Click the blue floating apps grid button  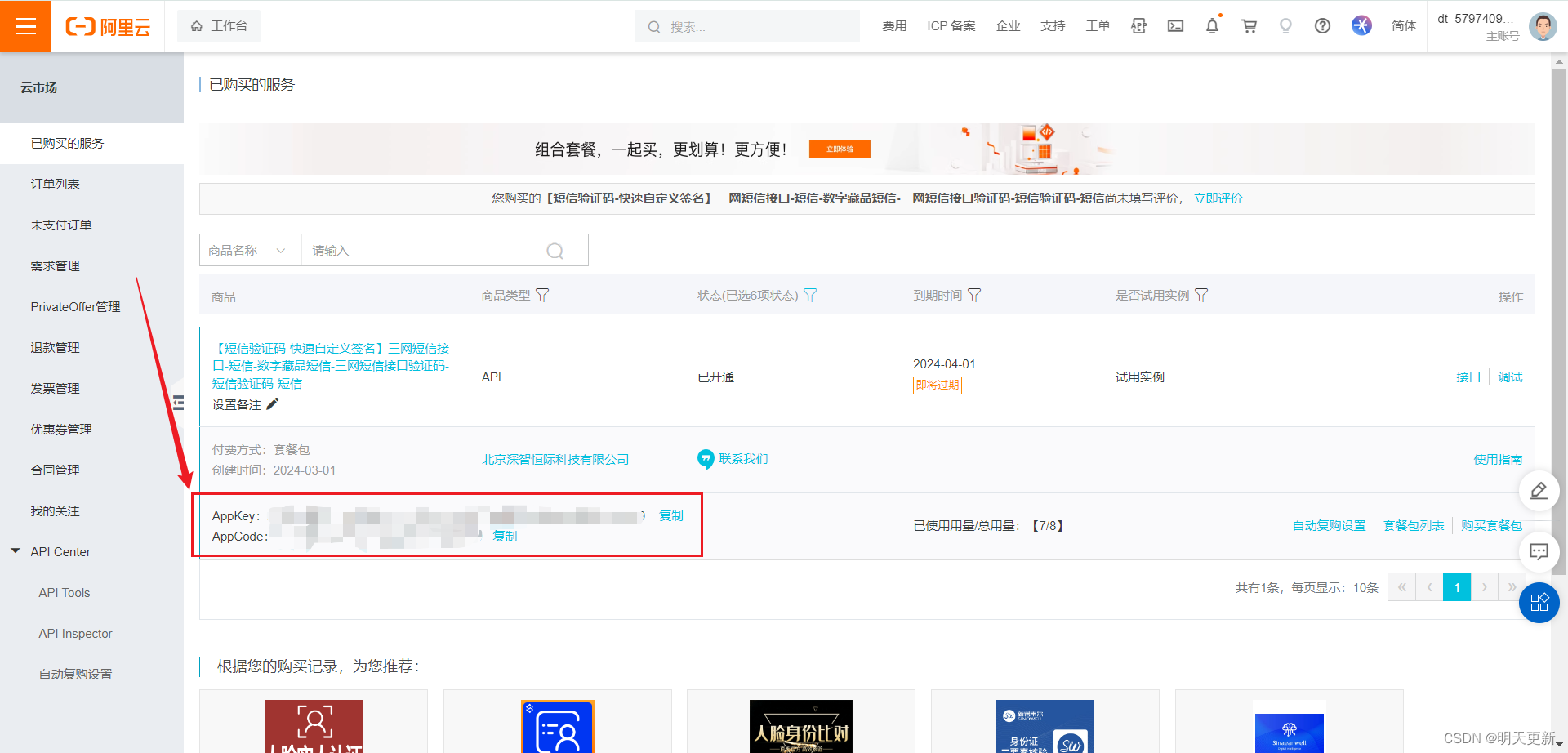(1539, 603)
